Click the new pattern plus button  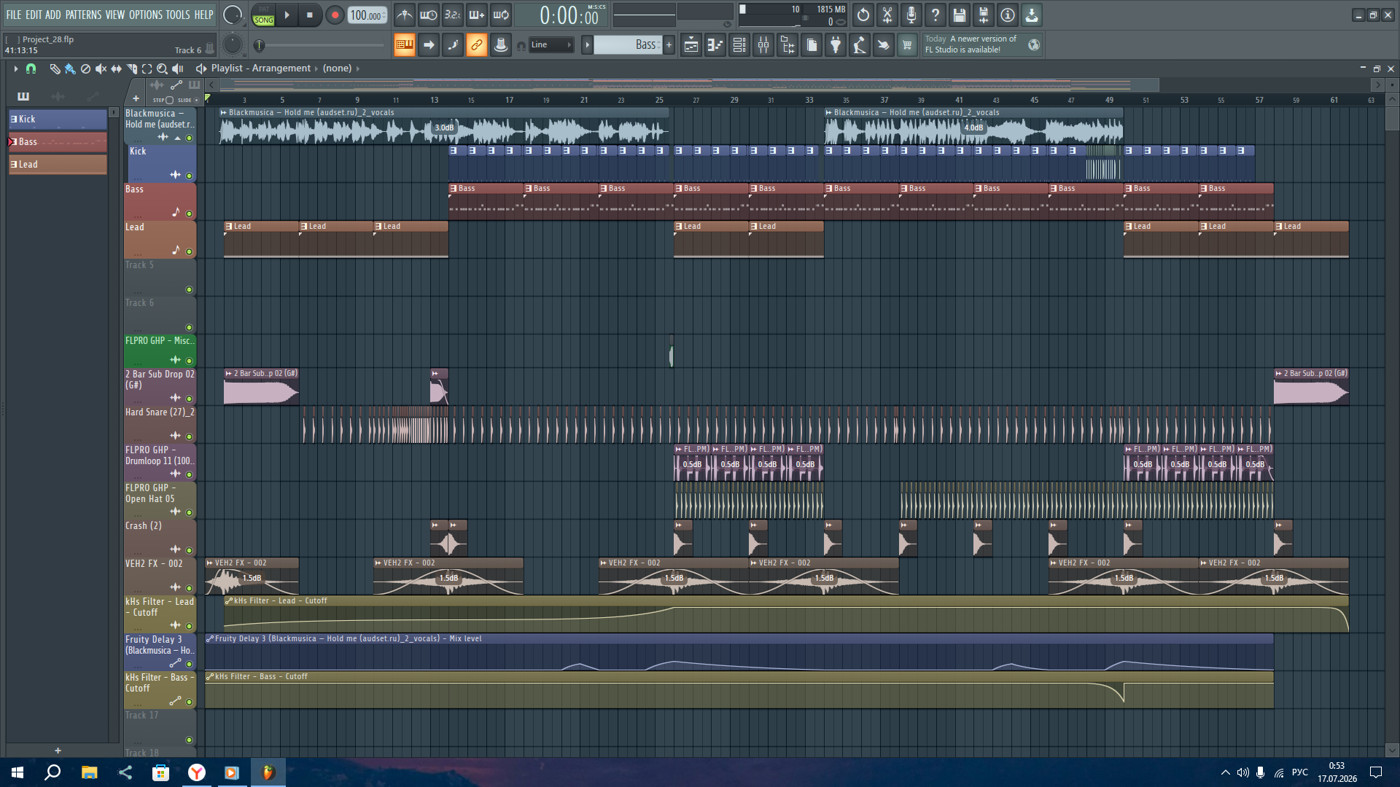click(669, 45)
